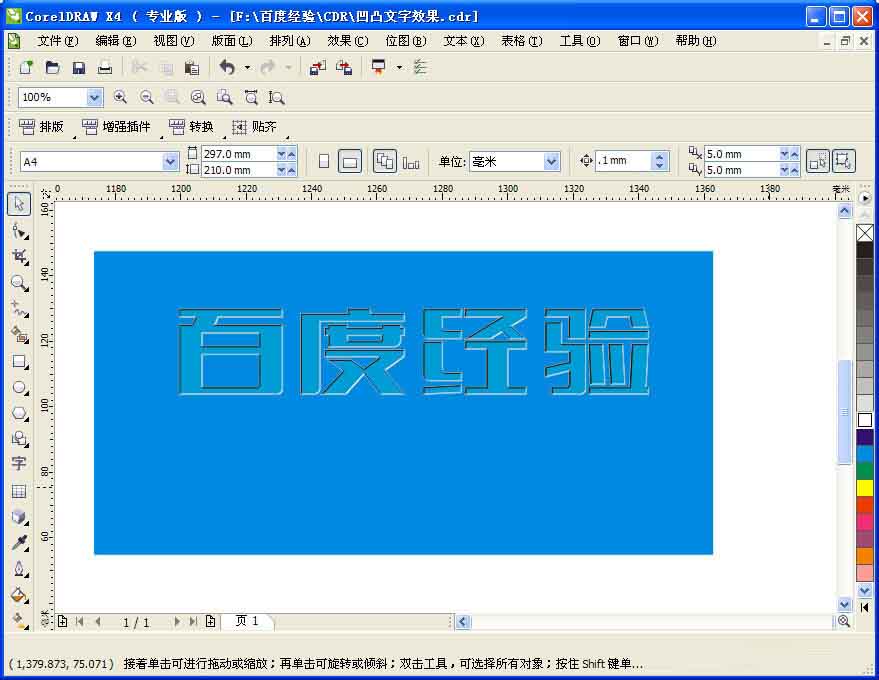879x680 pixels.
Task: Go to the next page arrow
Action: [177, 621]
